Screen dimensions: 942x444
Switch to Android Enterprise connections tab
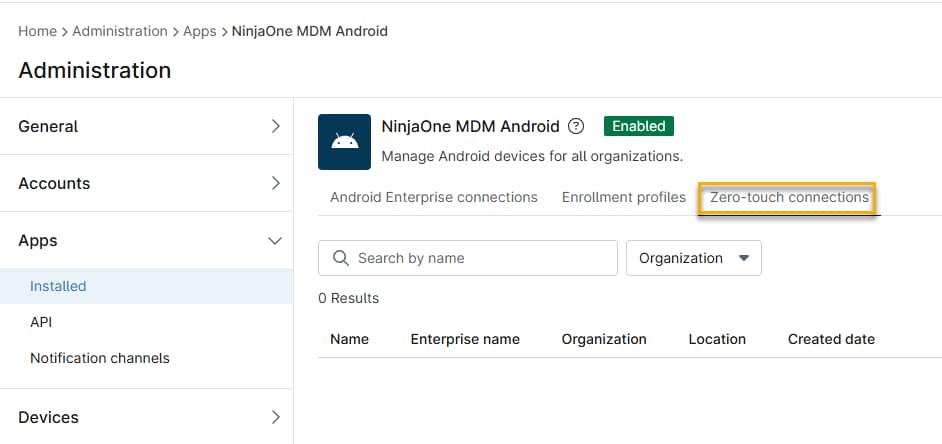click(x=434, y=197)
